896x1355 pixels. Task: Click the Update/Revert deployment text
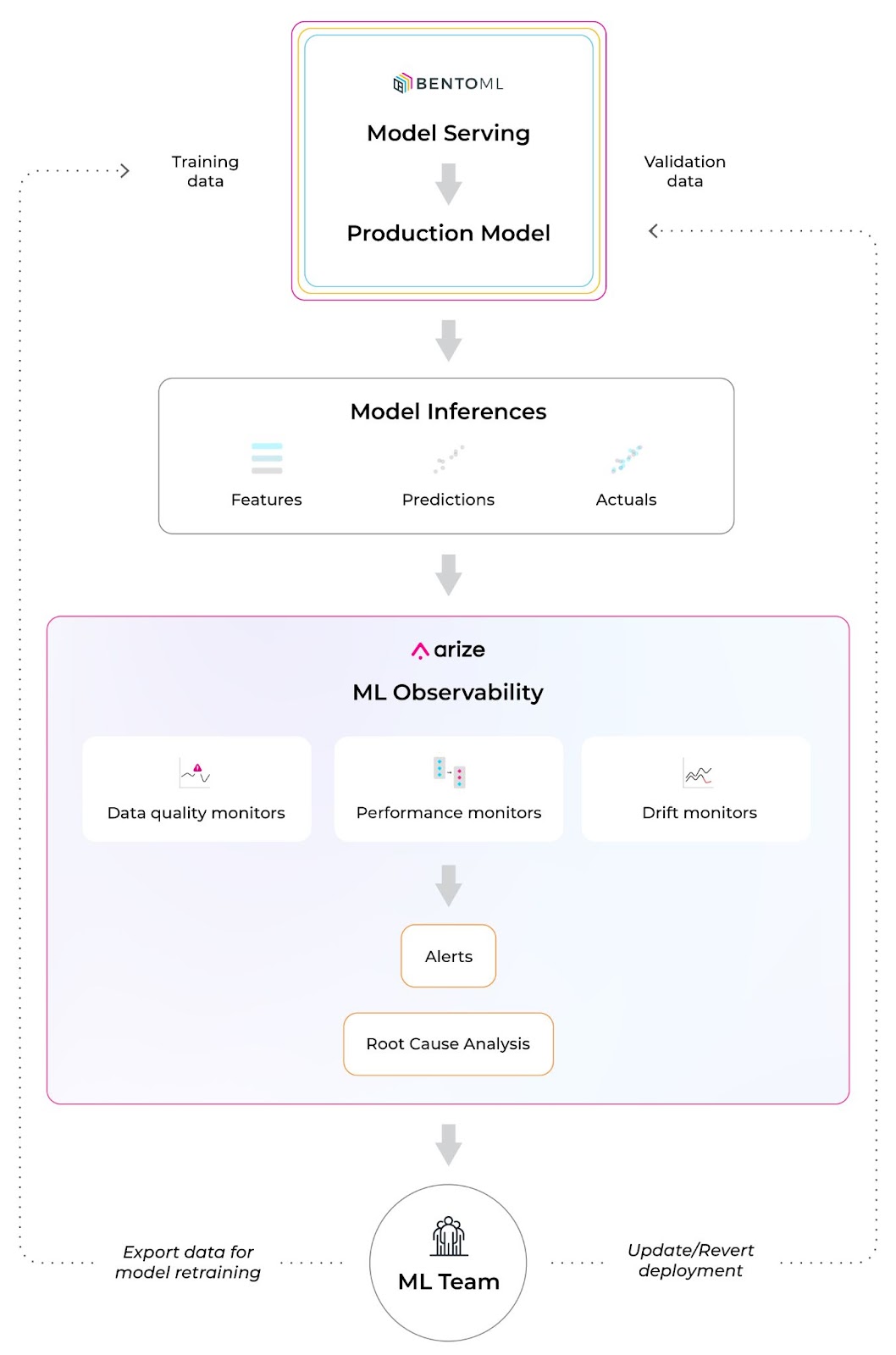tap(691, 1260)
